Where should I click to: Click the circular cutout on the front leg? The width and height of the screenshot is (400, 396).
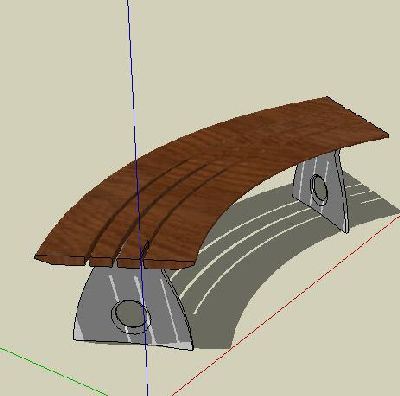point(130,315)
